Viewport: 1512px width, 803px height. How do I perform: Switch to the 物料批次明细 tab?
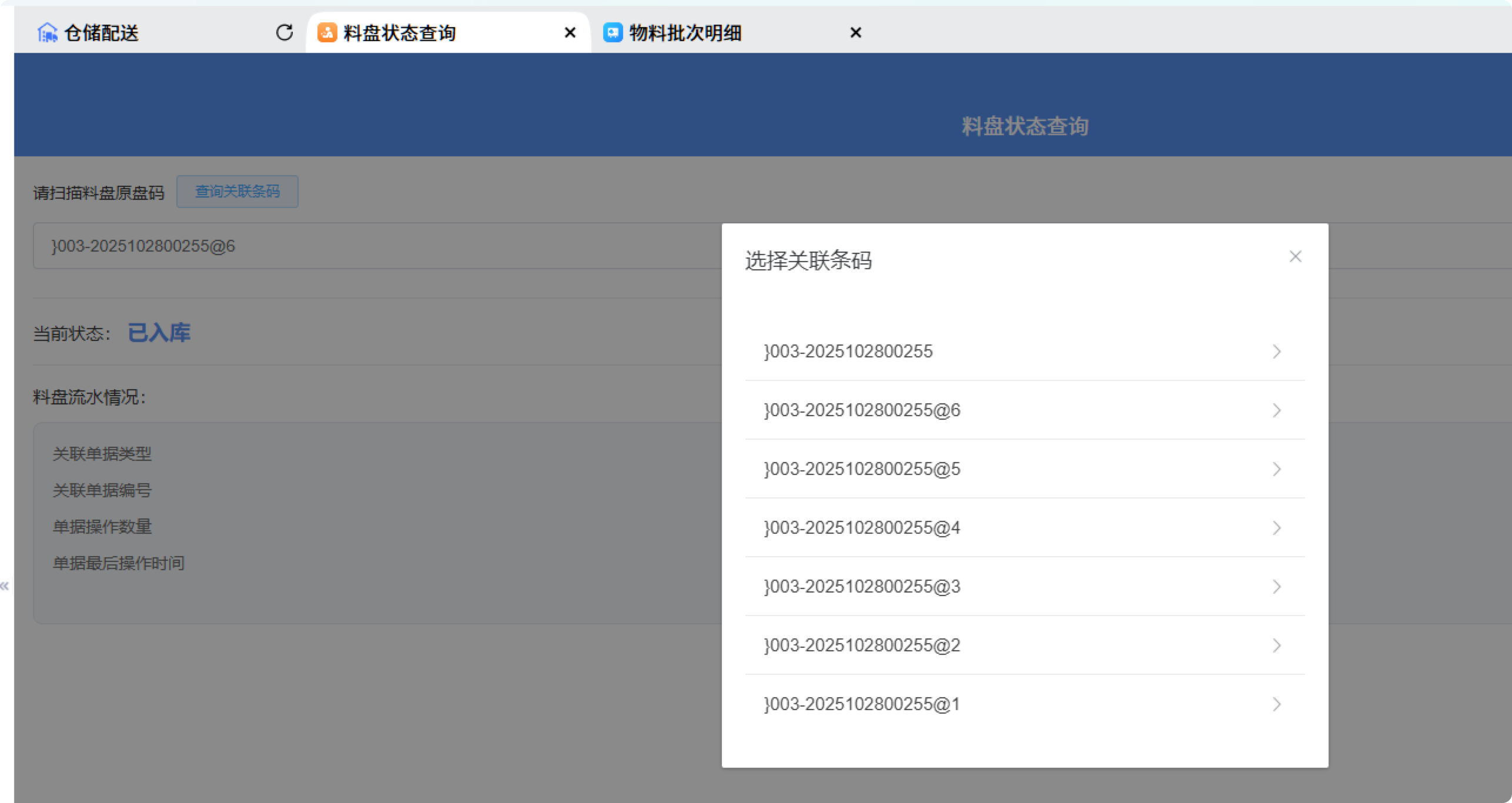click(x=685, y=32)
